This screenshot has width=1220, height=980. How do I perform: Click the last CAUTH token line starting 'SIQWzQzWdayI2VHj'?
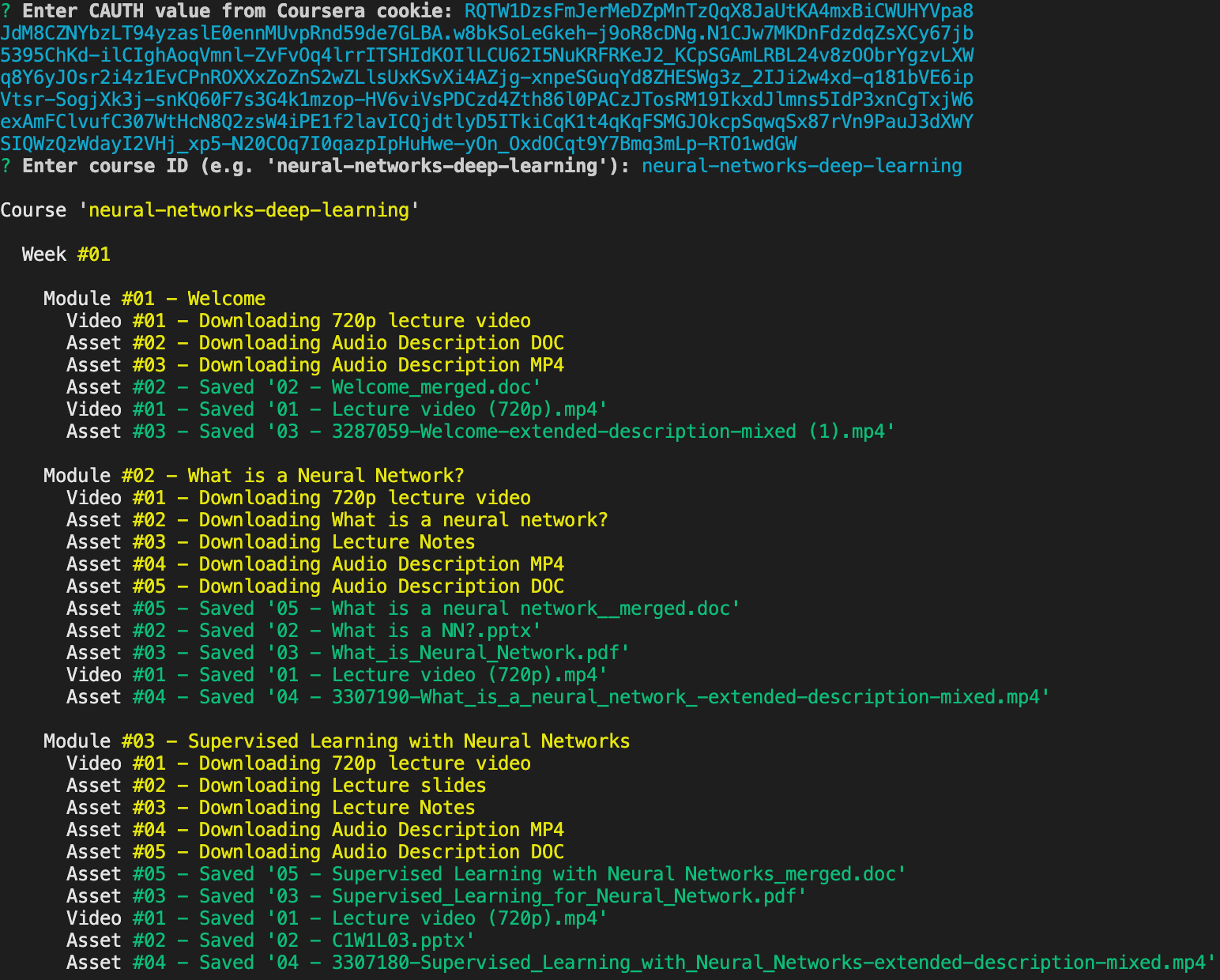(398, 144)
